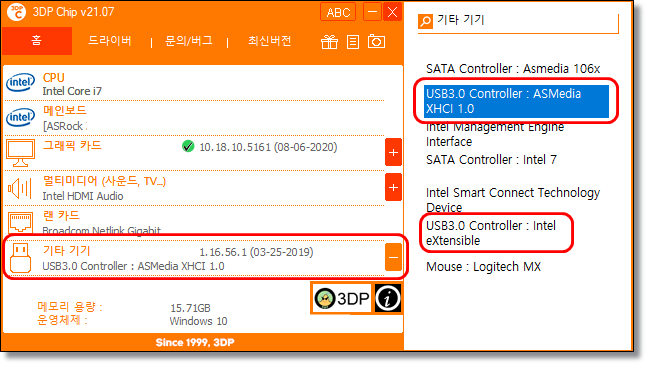The image size is (646, 374).
Task: Click the gift box icon
Action: coord(330,42)
